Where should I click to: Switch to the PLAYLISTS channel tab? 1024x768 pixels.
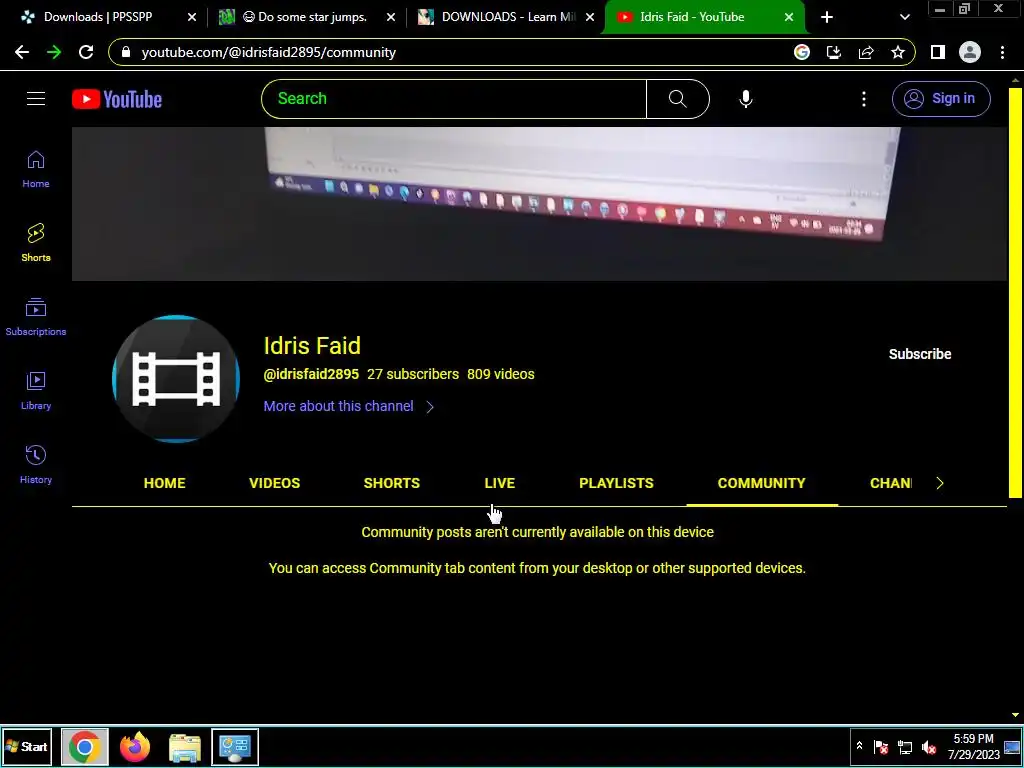(616, 483)
